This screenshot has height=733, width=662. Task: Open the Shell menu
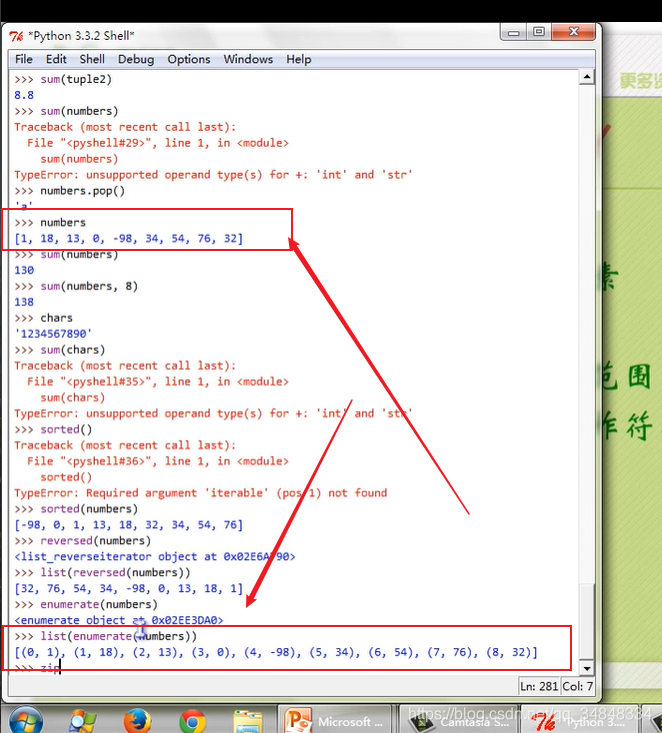(92, 59)
